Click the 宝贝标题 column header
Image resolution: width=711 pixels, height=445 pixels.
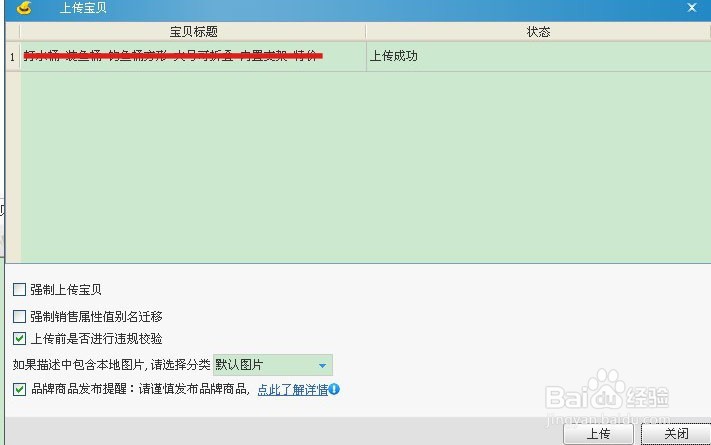[x=193, y=32]
